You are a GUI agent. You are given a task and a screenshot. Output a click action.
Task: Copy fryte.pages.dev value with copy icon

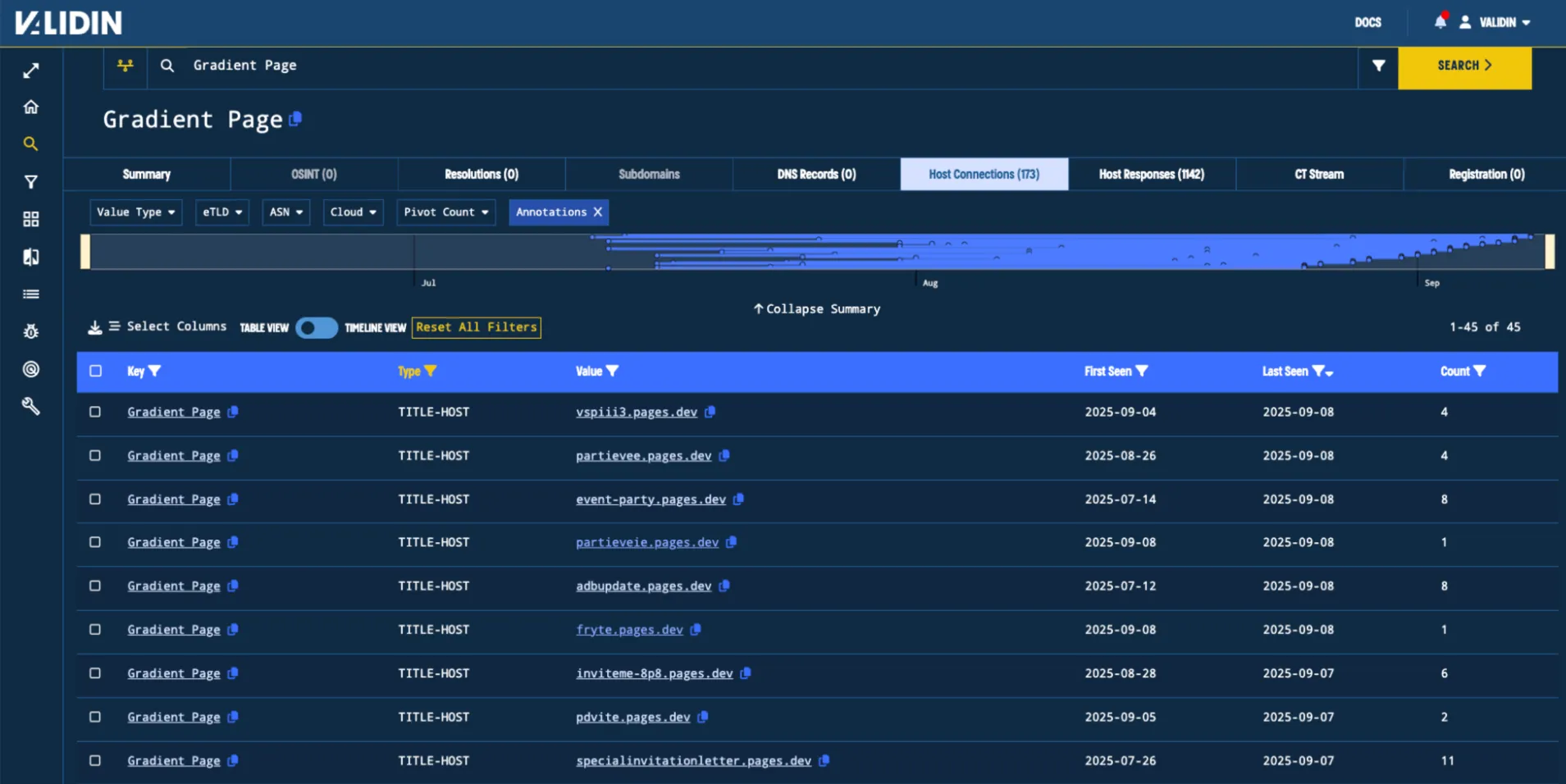(x=696, y=629)
